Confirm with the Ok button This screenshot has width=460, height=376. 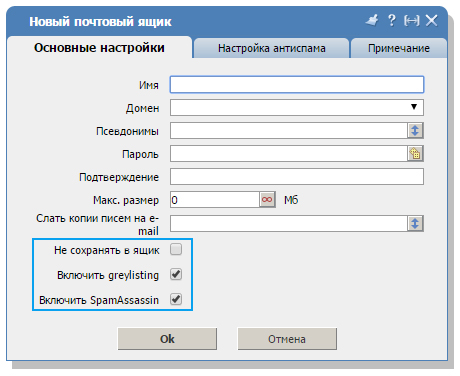coord(167,339)
